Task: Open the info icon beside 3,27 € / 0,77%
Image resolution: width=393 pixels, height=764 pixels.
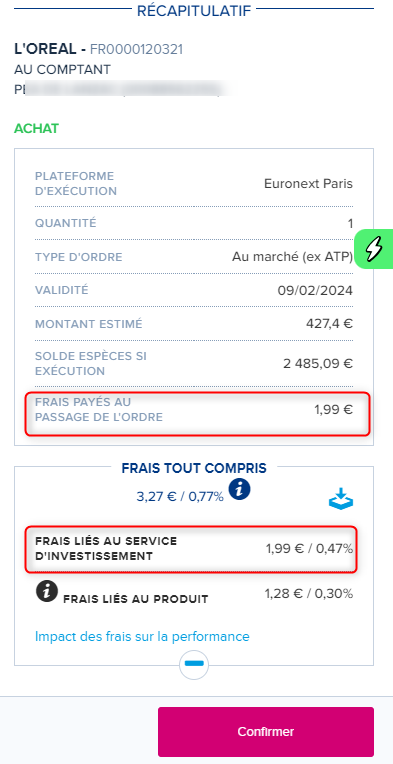Action: pyautogui.click(x=239, y=489)
